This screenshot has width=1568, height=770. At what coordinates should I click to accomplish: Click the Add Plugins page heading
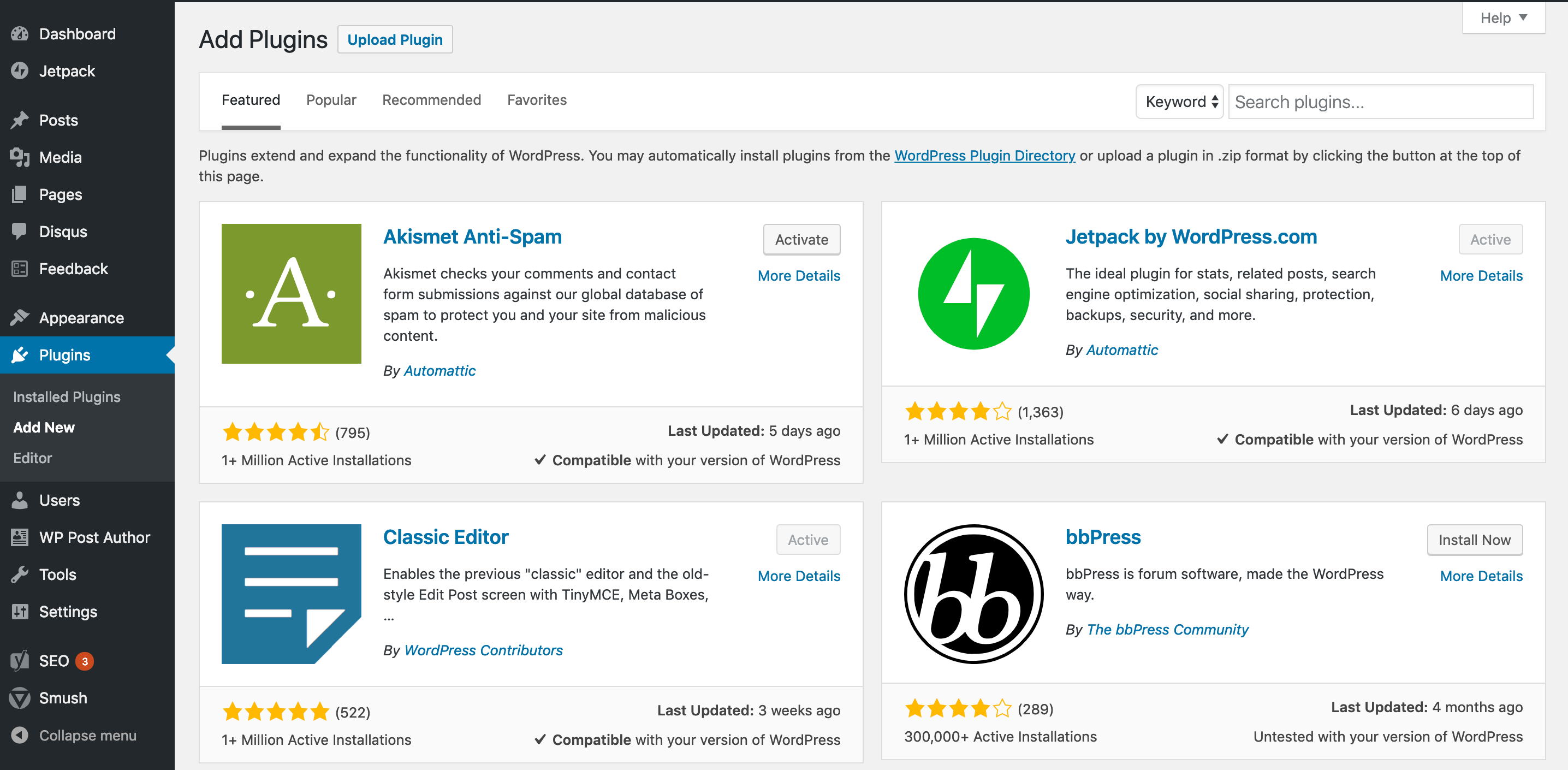point(263,39)
